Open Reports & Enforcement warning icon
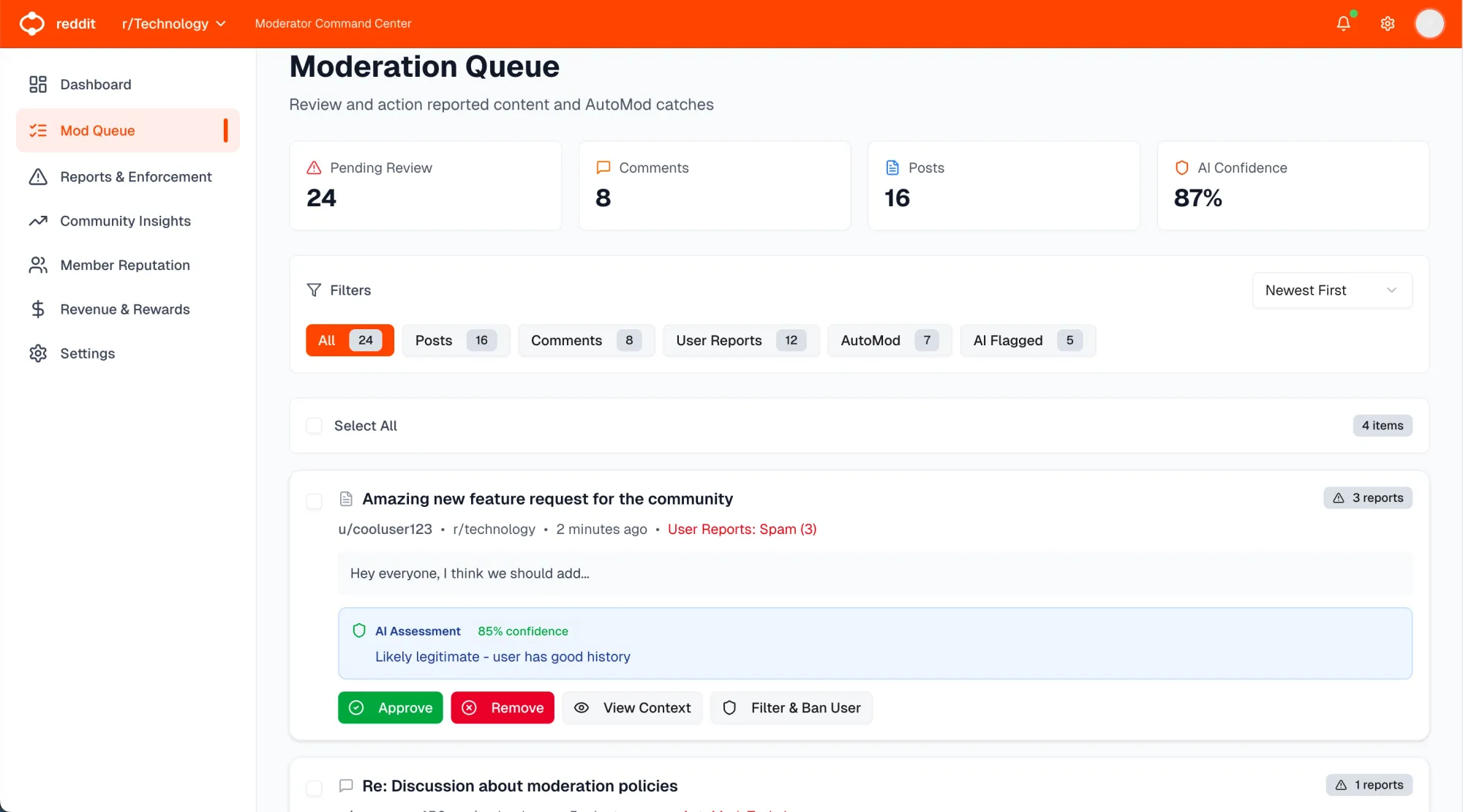 (x=38, y=177)
